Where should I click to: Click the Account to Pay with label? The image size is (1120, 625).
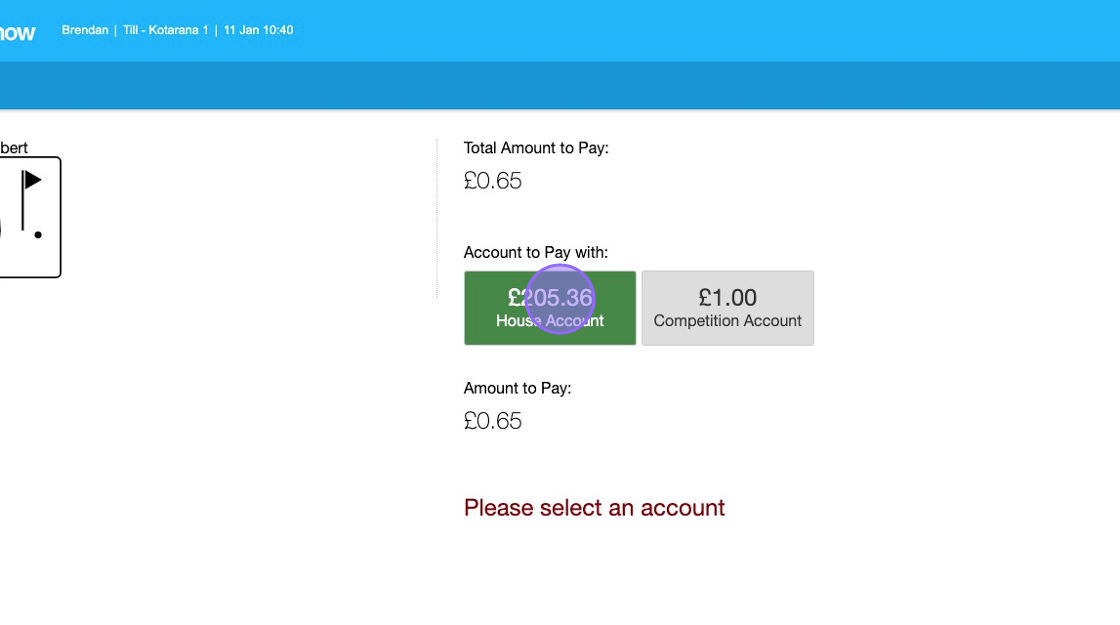click(535, 252)
